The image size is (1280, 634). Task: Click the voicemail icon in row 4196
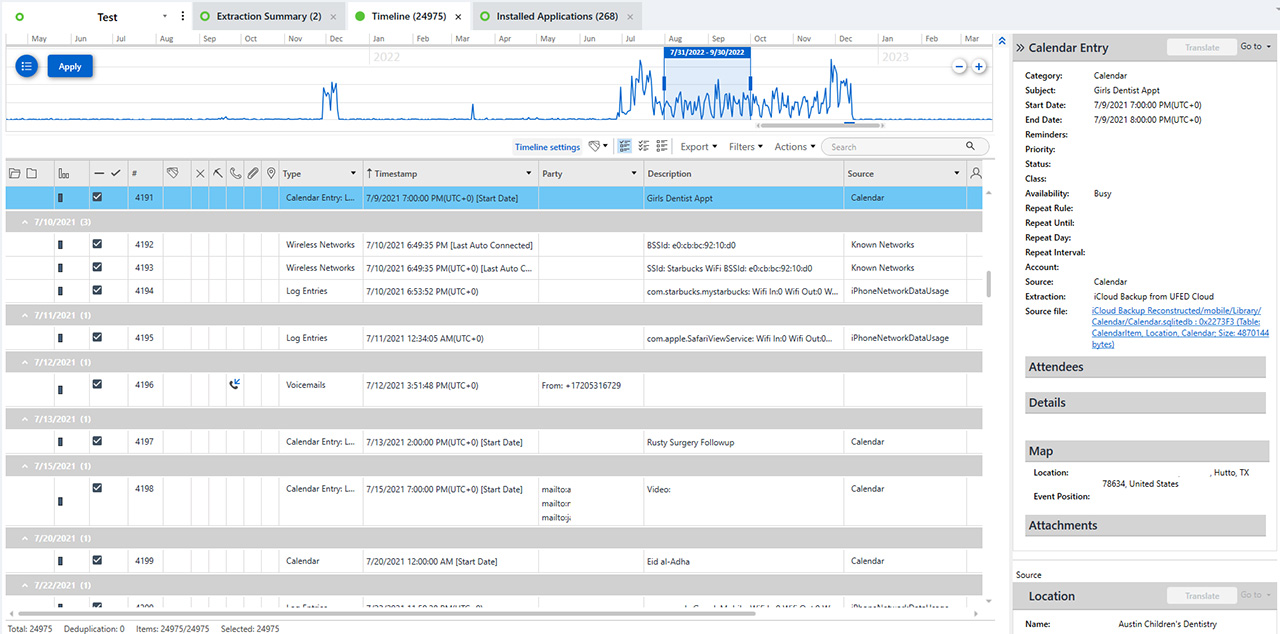pos(235,385)
